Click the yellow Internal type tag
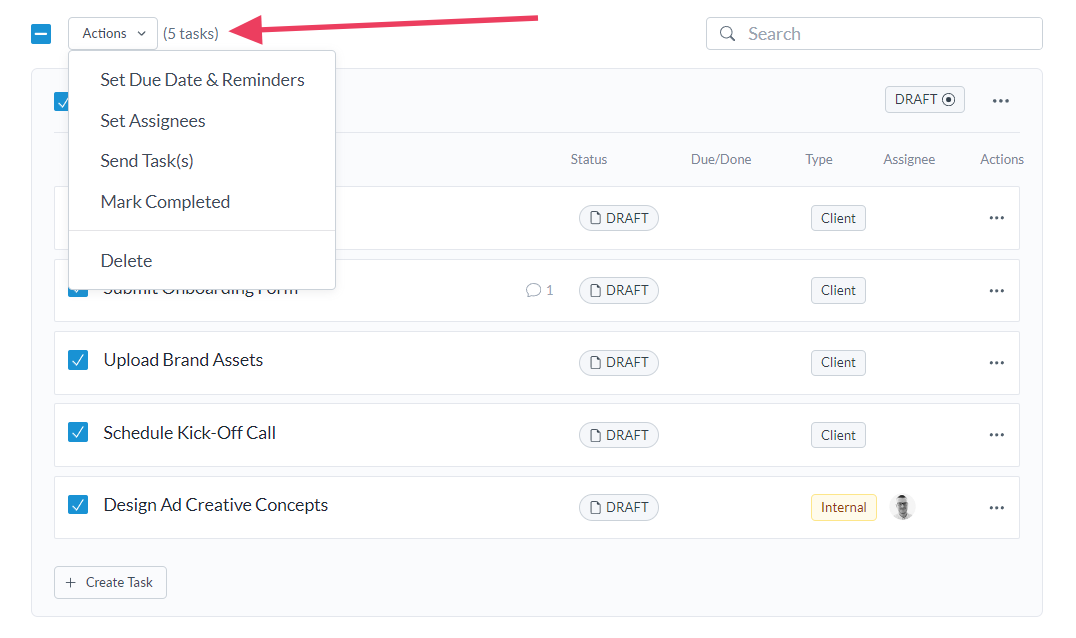 [x=843, y=507]
